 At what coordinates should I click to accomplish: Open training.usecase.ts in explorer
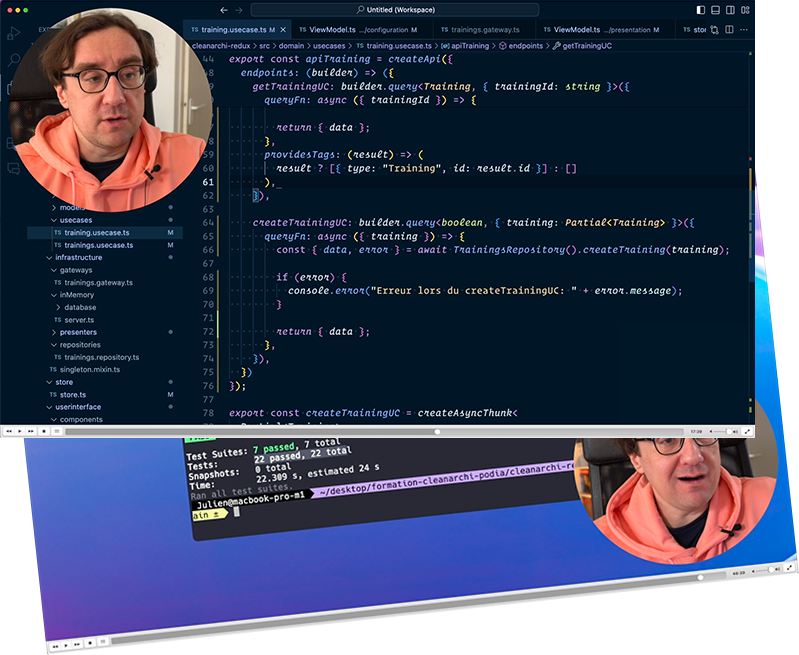click(97, 232)
